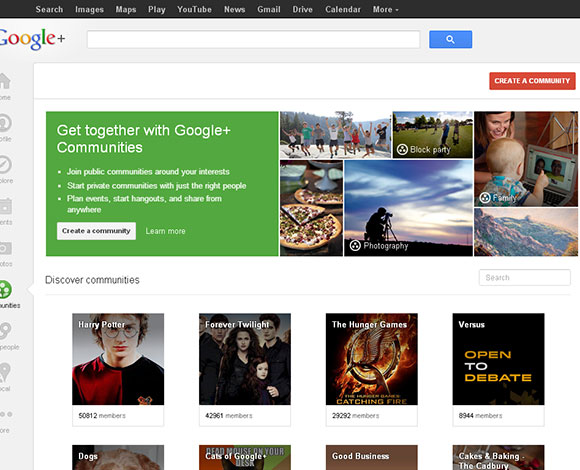Open the Harry Potter community card
Screen dimensions: 580x470
point(118,369)
